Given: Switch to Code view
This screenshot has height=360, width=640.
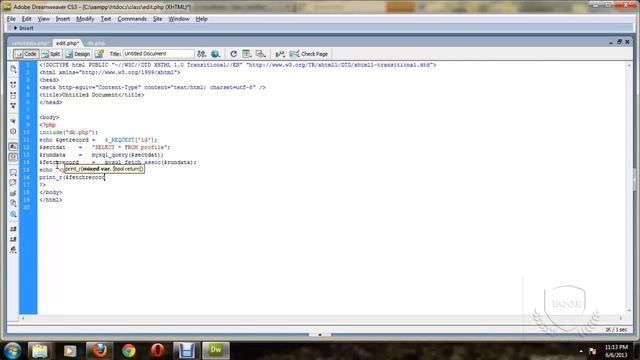Looking at the screenshot, I should 26,54.
